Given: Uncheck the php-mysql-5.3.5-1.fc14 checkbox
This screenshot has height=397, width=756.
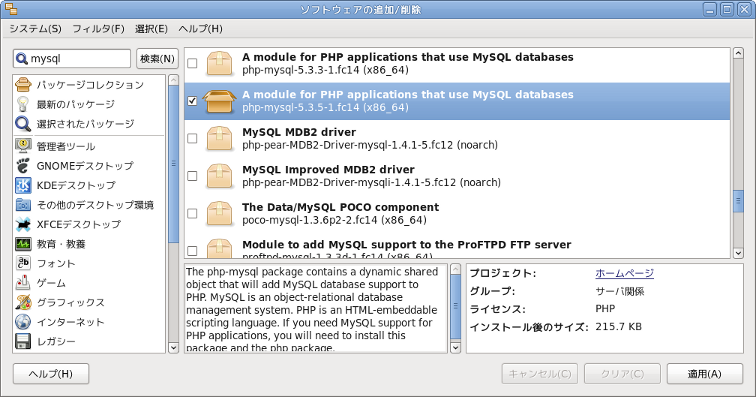Looking at the screenshot, I should (x=192, y=101).
